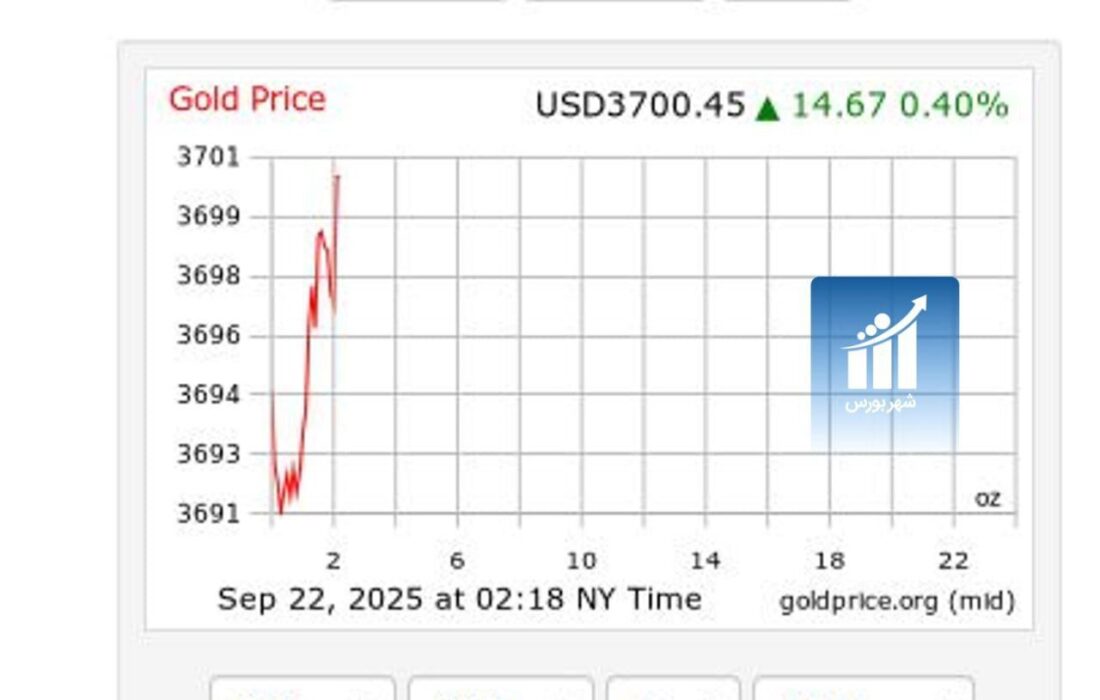Click the 14.67 price change figure
This screenshot has width=1100, height=700.
click(839, 105)
